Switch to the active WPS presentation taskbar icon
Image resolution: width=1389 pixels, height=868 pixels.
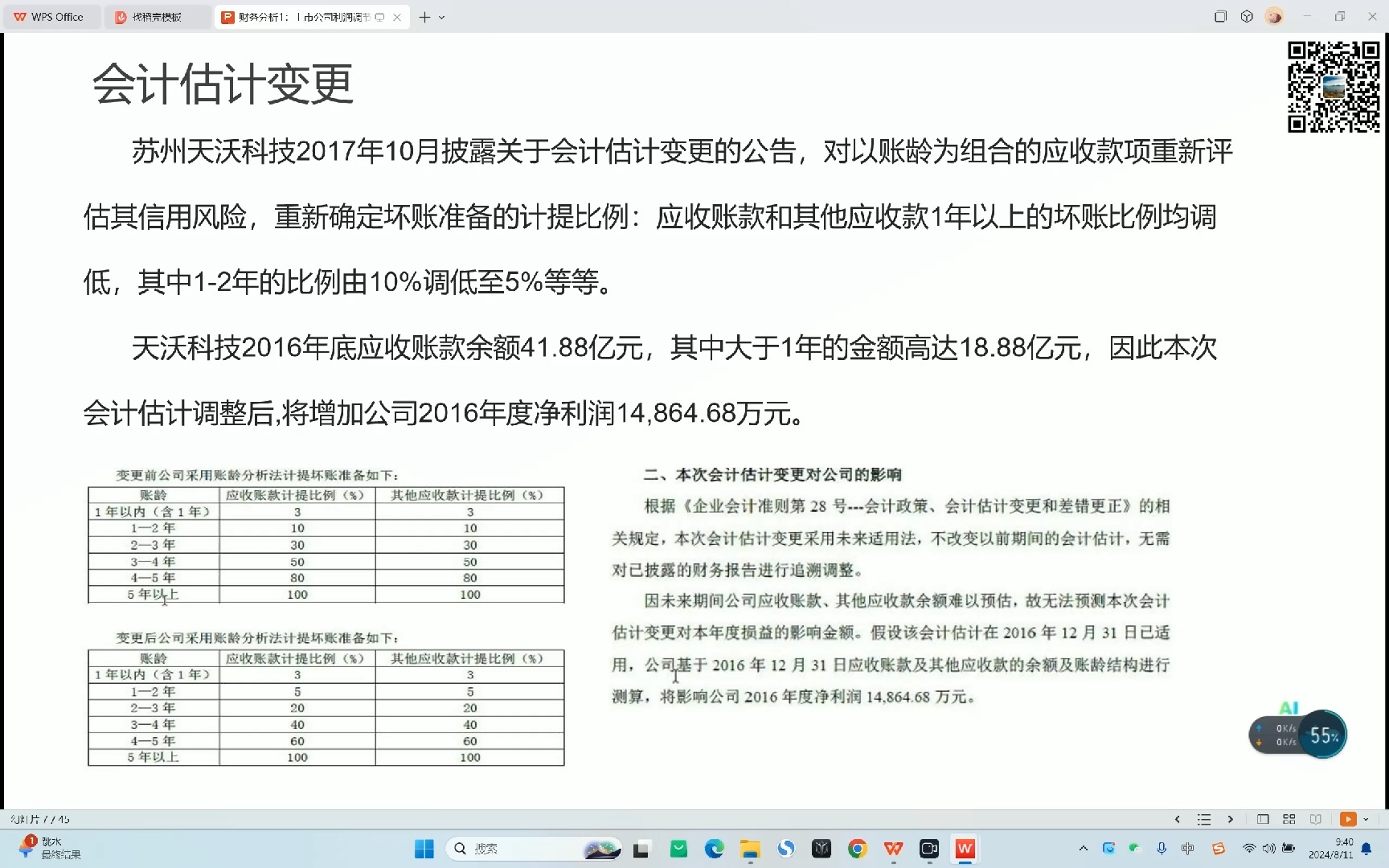click(x=965, y=849)
